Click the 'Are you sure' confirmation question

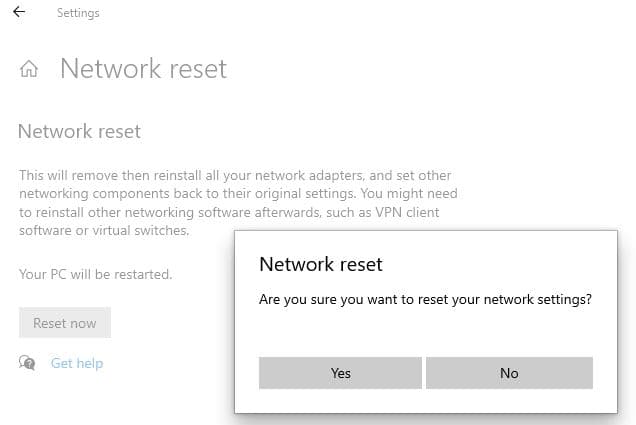(425, 299)
